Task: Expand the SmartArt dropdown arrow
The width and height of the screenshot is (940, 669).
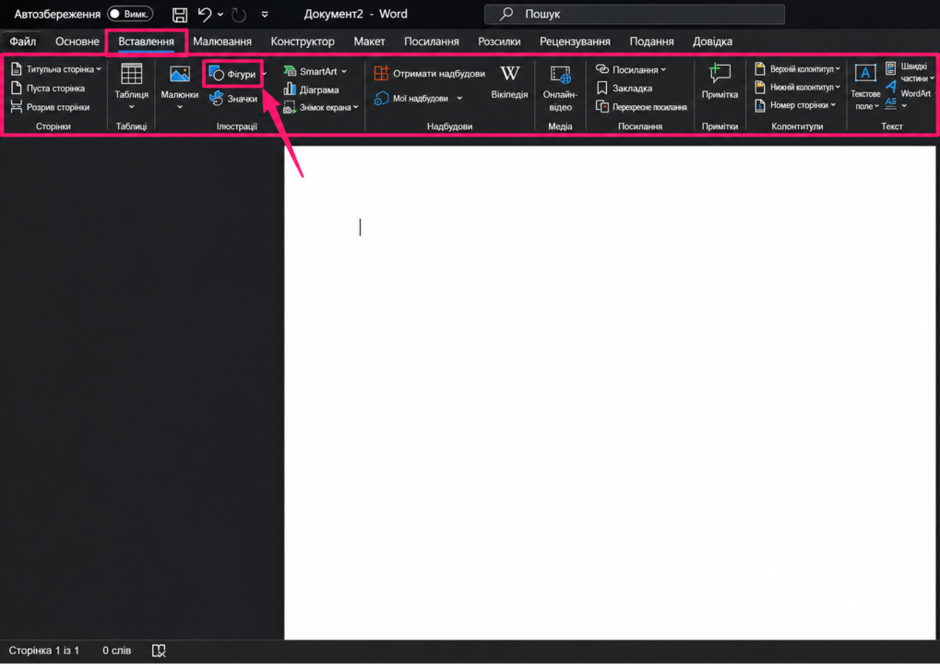Action: pos(344,71)
